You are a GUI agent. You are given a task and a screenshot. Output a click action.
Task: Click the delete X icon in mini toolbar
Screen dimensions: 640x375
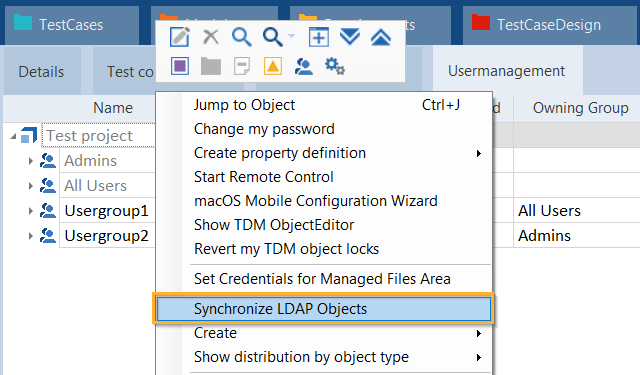tap(211, 37)
